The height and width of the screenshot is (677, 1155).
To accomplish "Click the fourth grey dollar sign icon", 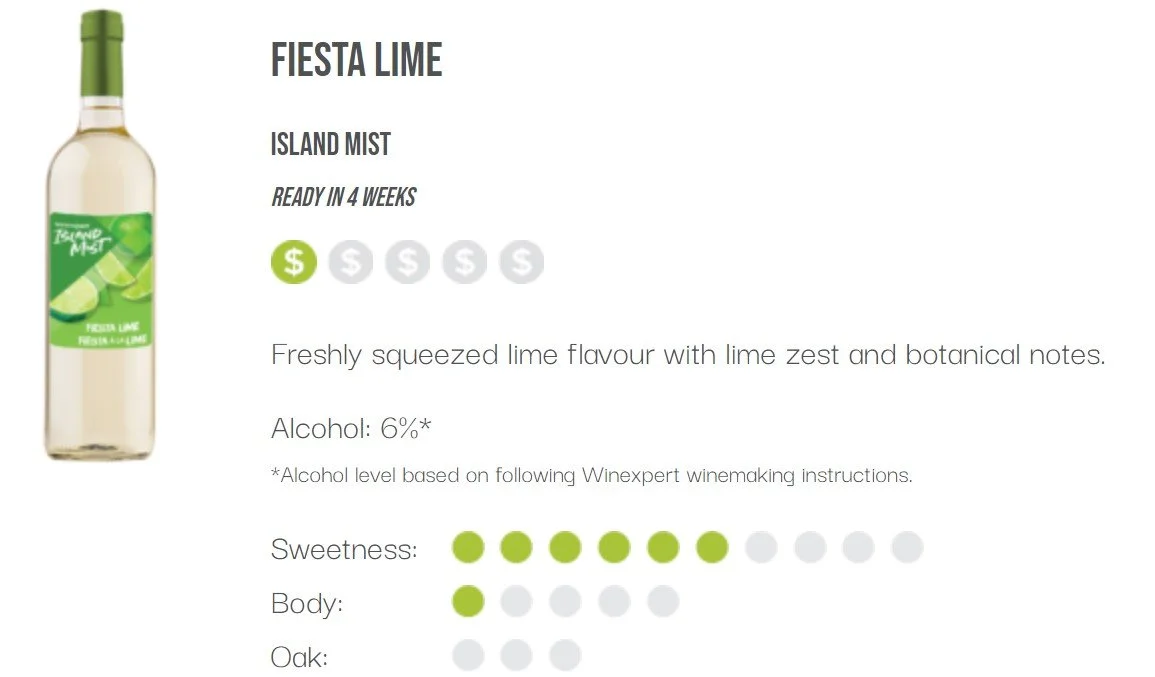I will point(465,262).
